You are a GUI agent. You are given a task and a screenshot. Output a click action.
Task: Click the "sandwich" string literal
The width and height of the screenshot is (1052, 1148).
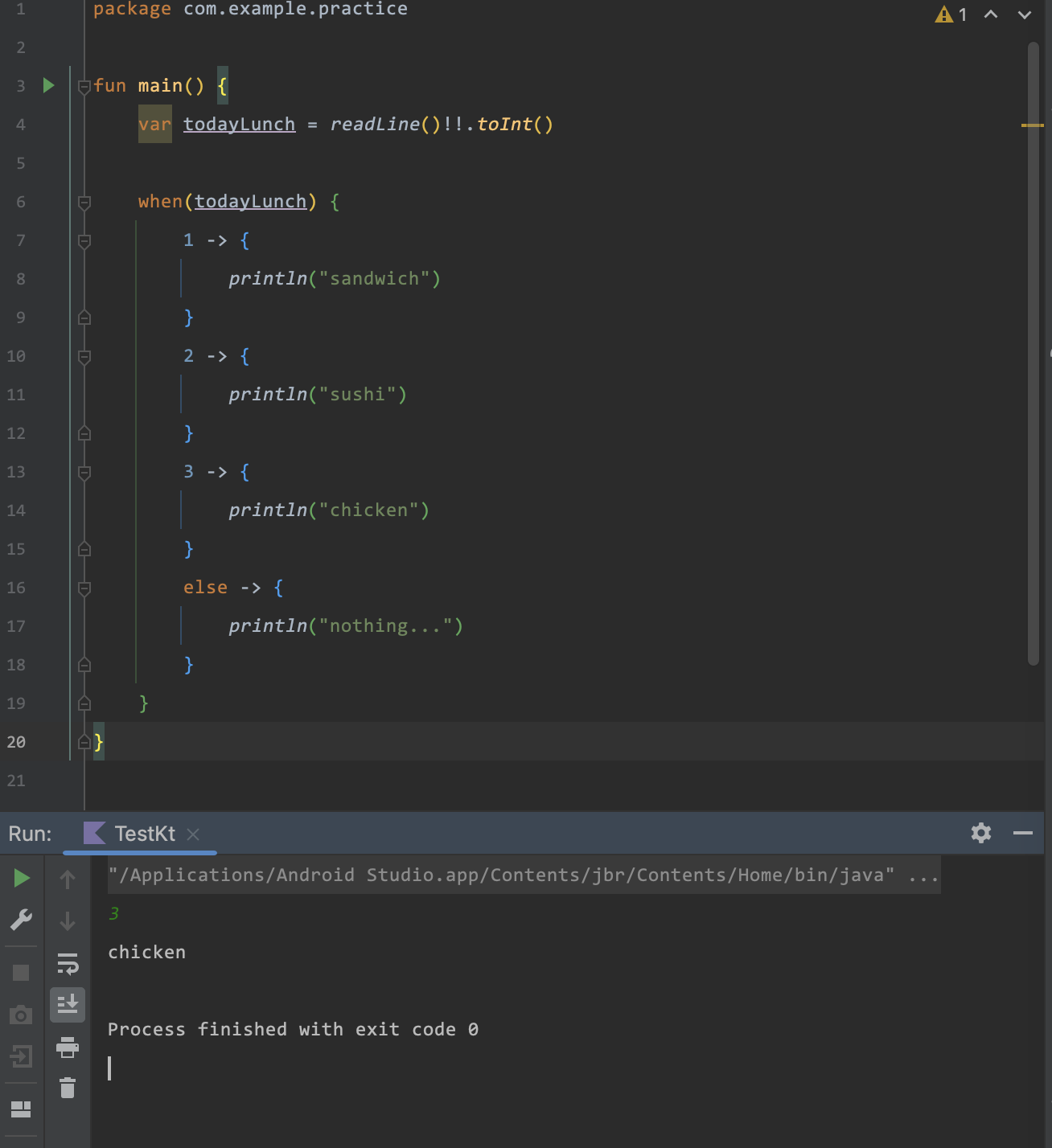374,278
